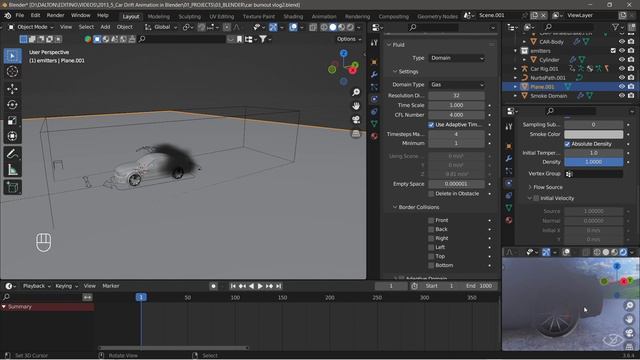
Task: Click the Vertex Group input field
Action: coord(593,174)
